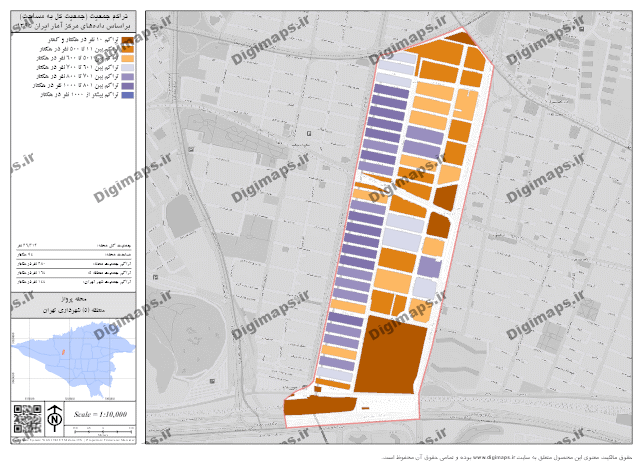Click the 'منطقه (۵) شهرداری تهران' label
Image resolution: width=643 pixels, height=461 pixels.
(74, 310)
